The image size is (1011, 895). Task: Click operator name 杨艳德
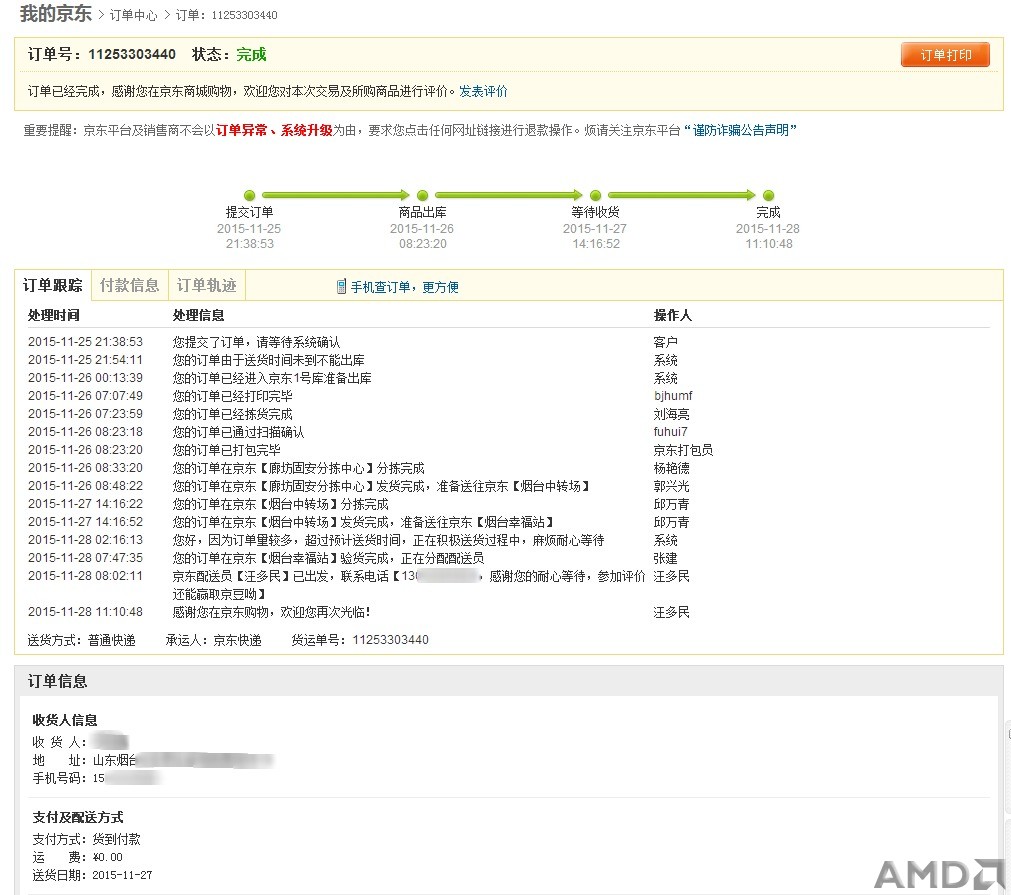coord(671,468)
